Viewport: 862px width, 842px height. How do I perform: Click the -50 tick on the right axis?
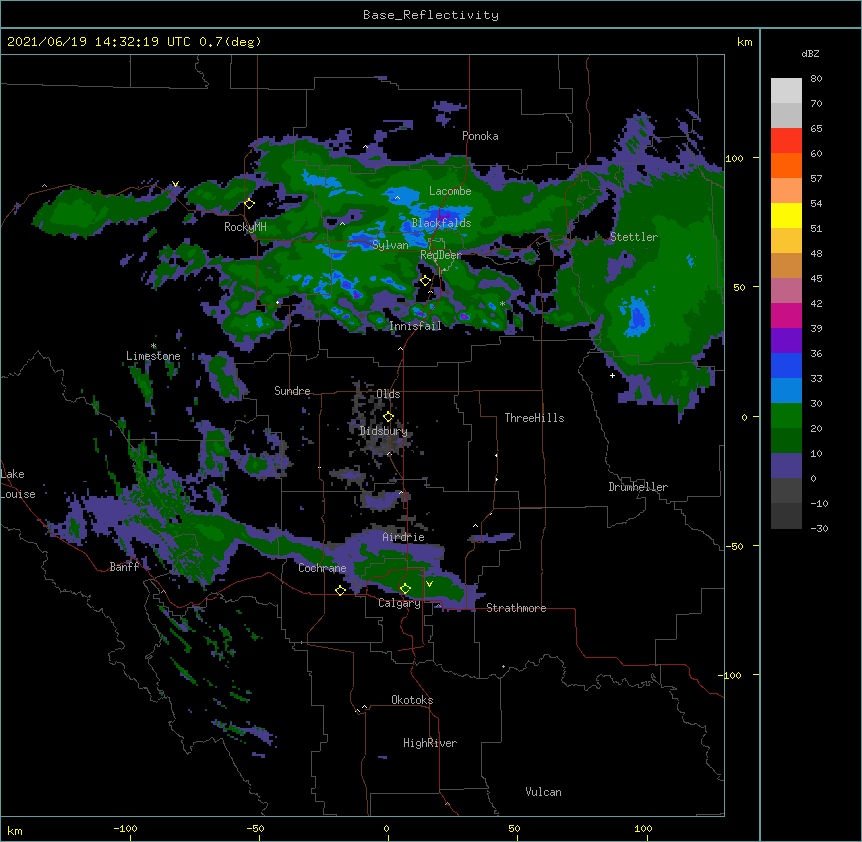click(733, 546)
